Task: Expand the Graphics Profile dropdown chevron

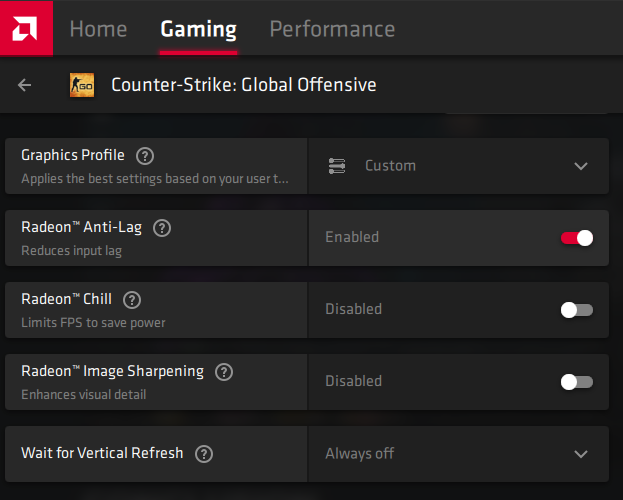Action: (581, 166)
